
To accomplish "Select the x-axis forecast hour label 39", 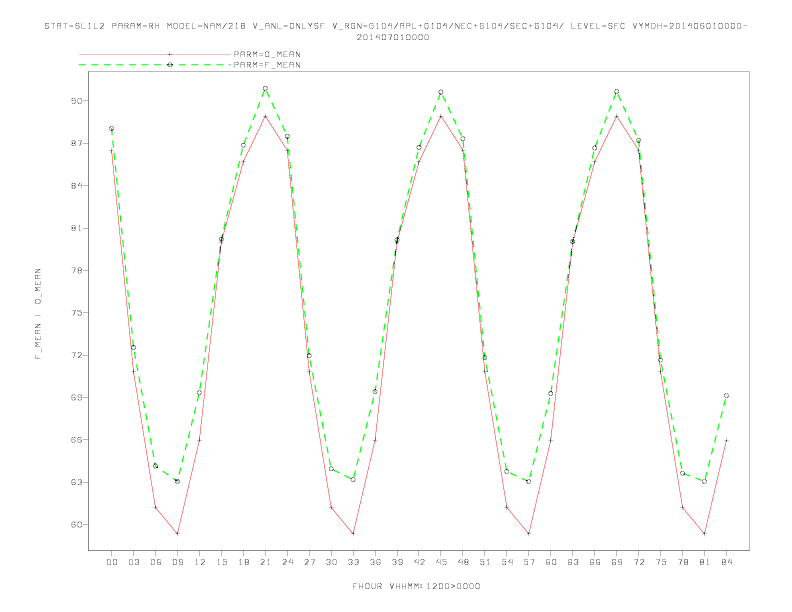I will point(397,562).
